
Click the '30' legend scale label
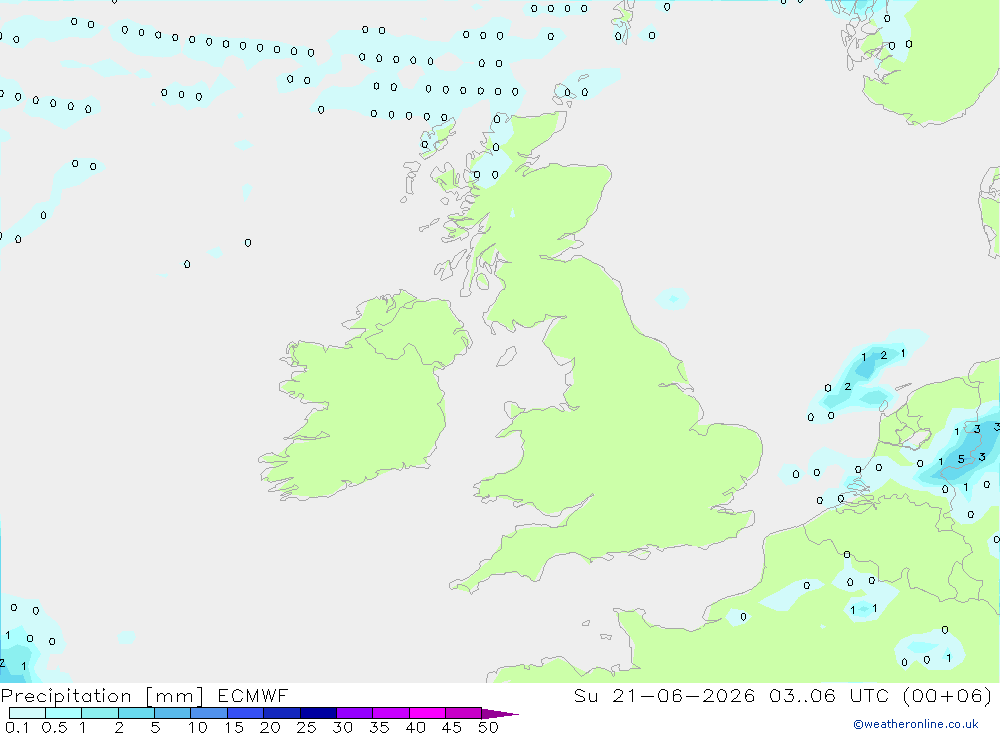(x=342, y=727)
